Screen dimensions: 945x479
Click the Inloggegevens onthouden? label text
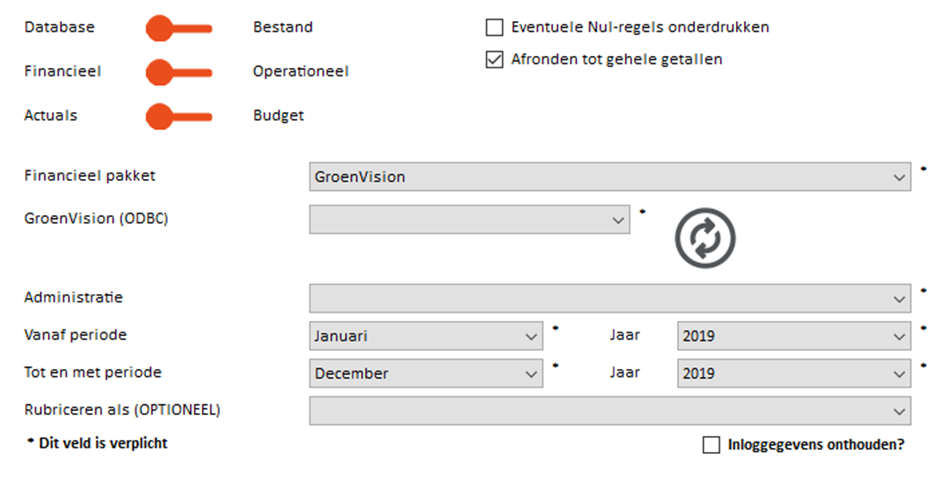tap(816, 445)
